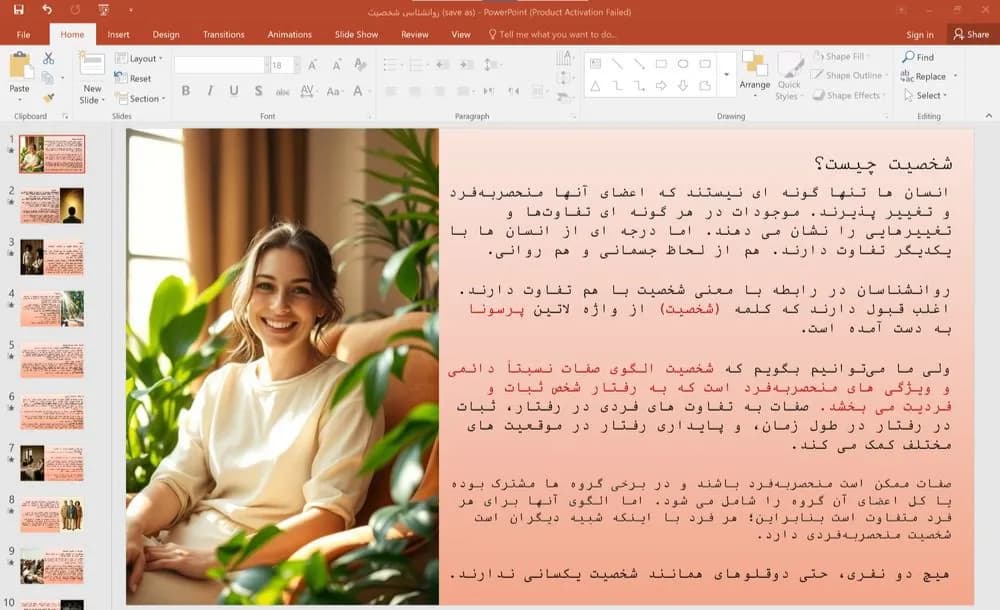Open Quick Styles dropdown

[790, 77]
